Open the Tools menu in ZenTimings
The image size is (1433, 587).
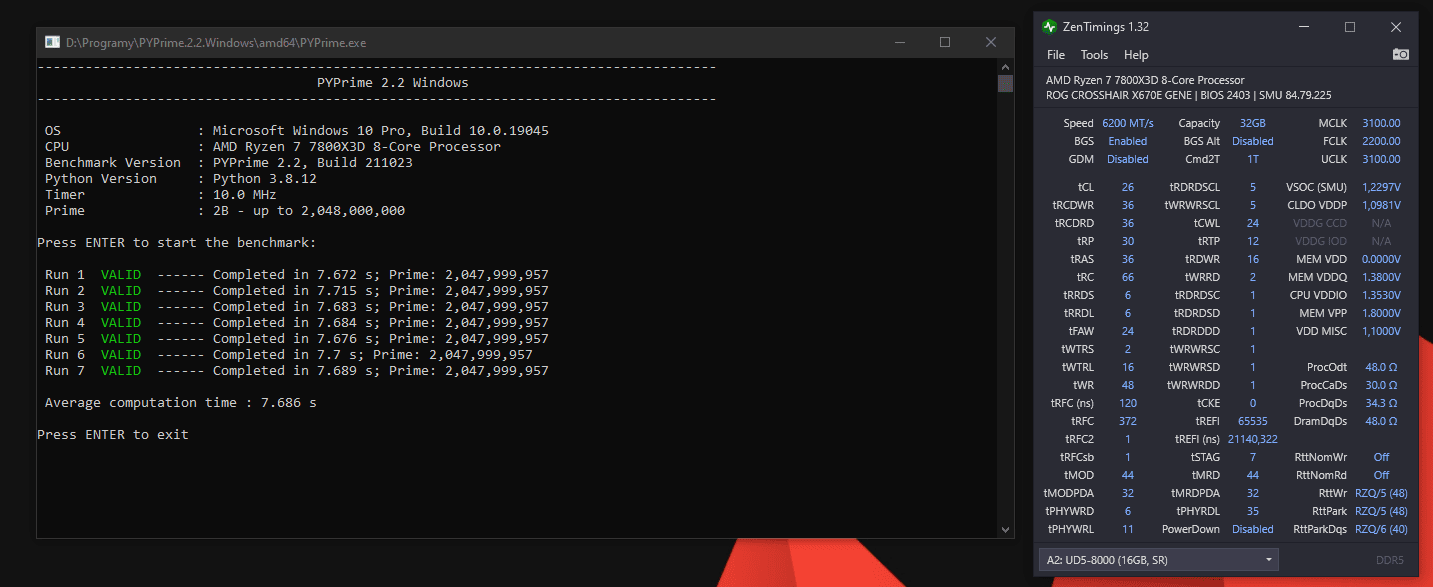pos(1094,55)
